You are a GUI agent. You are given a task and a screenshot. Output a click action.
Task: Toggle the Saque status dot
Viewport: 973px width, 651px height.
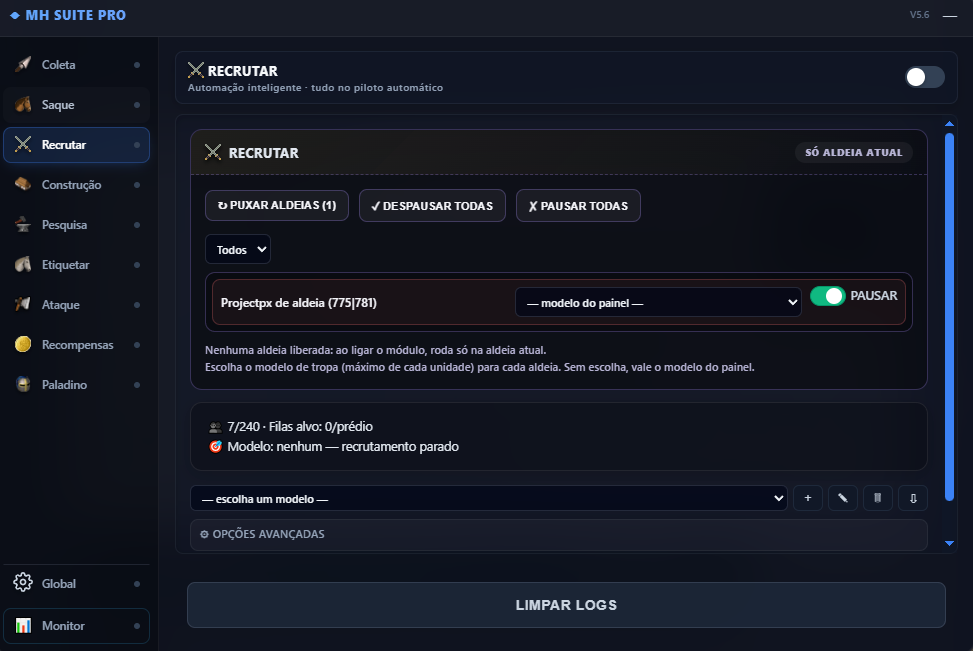coord(137,105)
